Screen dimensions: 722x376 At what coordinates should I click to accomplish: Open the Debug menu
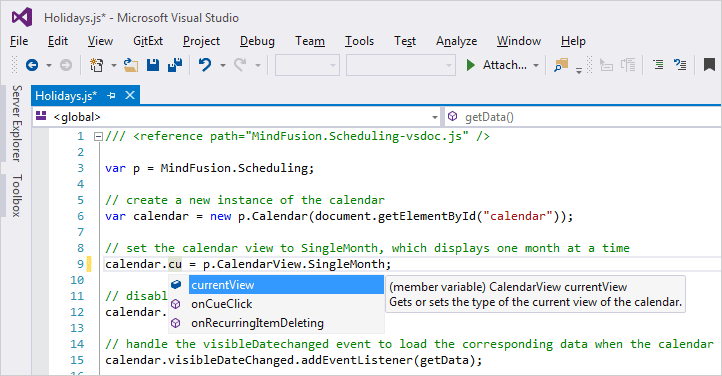coord(257,41)
